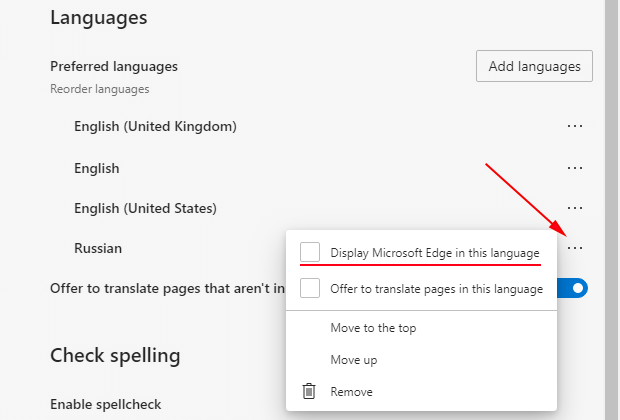Check Display Microsoft Edge in this language

click(310, 252)
